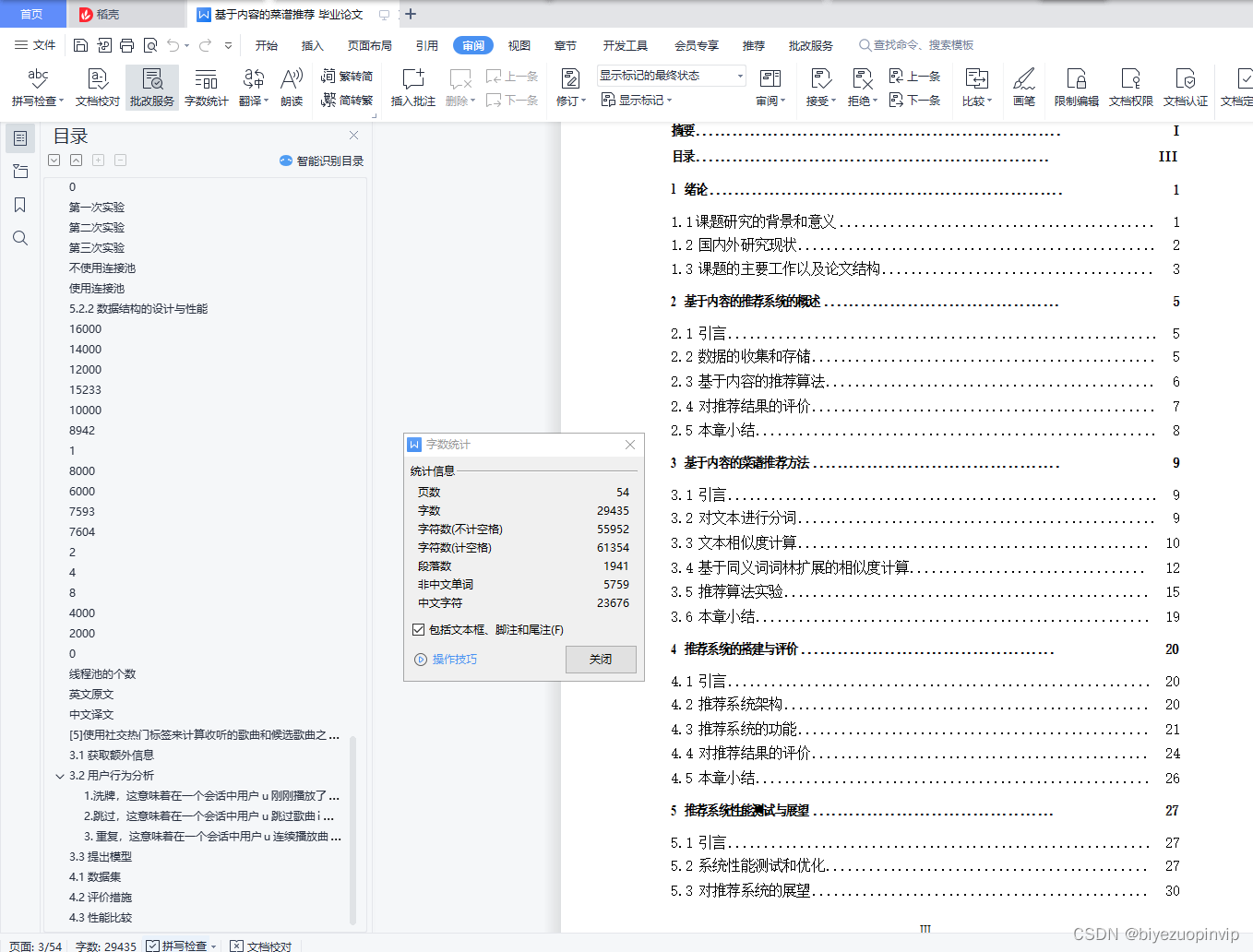
Task: Click the Redo arrow icon
Action: [205, 45]
